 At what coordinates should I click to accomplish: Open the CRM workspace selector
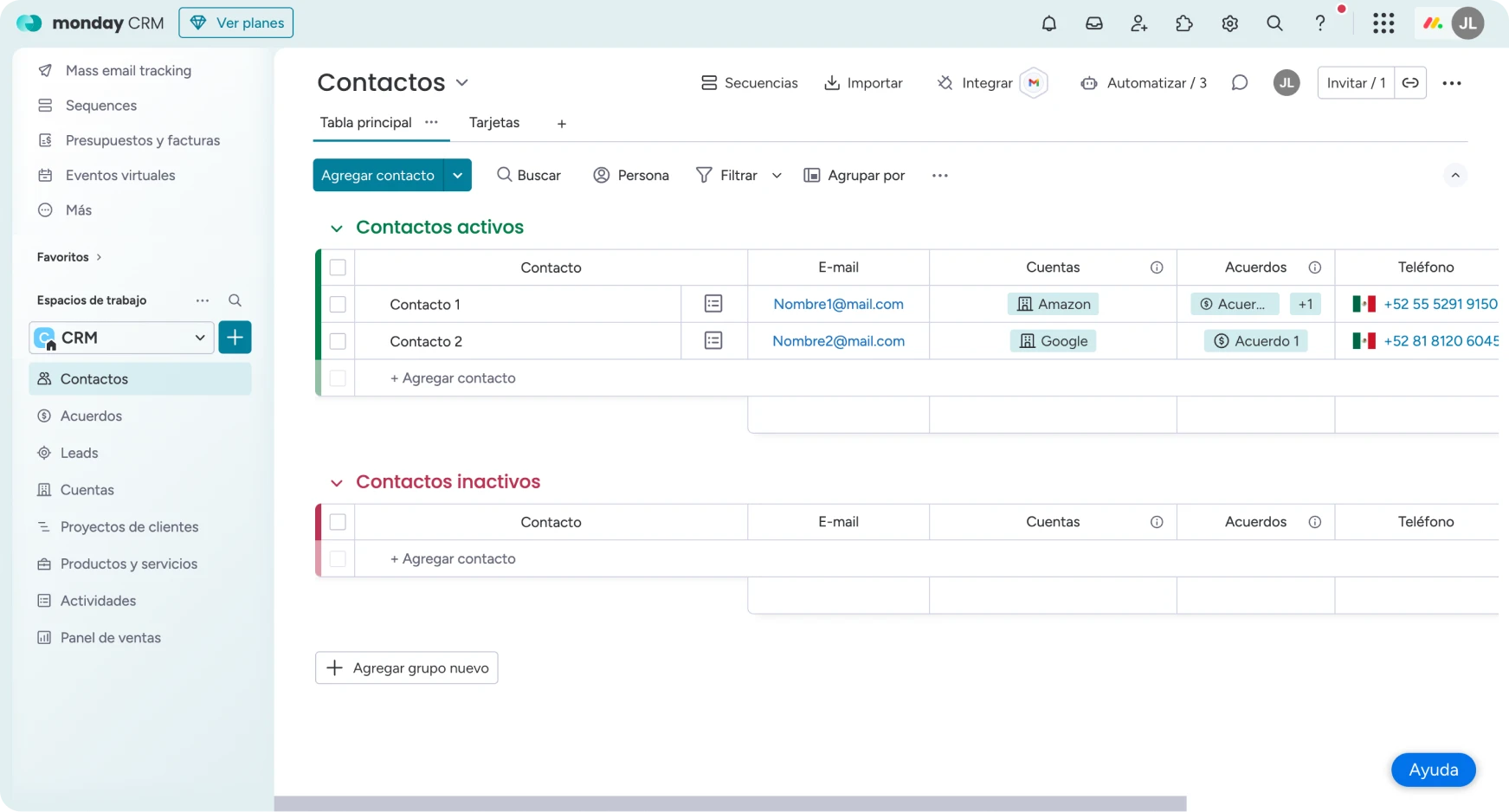121,338
